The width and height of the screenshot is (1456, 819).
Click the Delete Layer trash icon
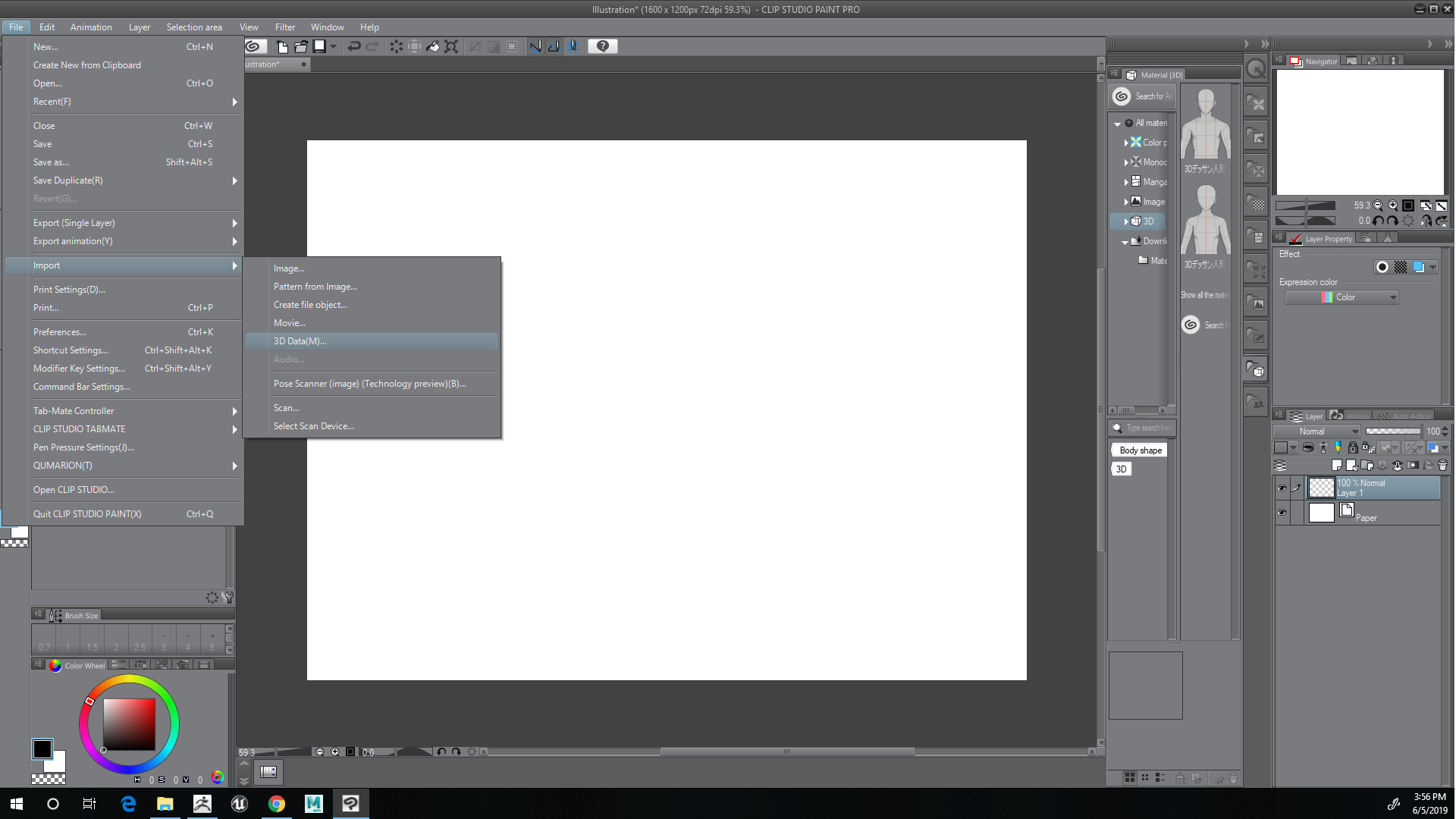point(1442,466)
